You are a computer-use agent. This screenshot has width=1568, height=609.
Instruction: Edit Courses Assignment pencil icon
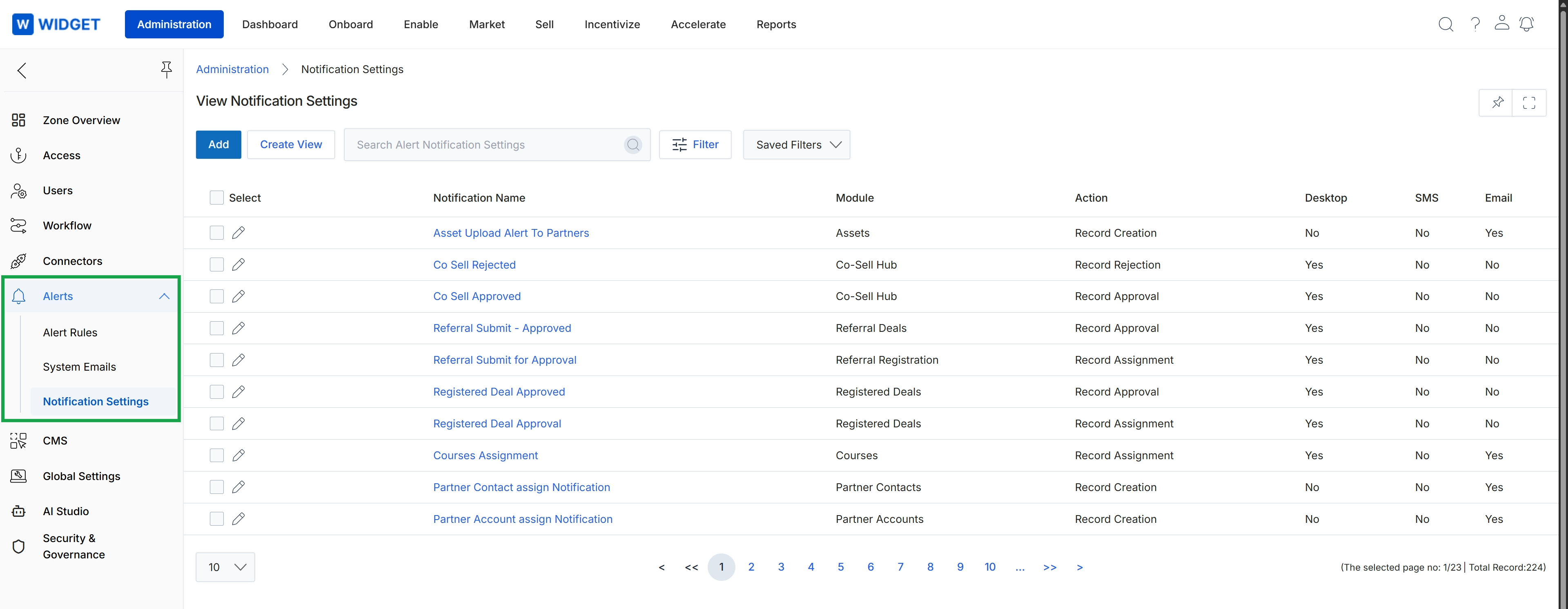[x=238, y=455]
